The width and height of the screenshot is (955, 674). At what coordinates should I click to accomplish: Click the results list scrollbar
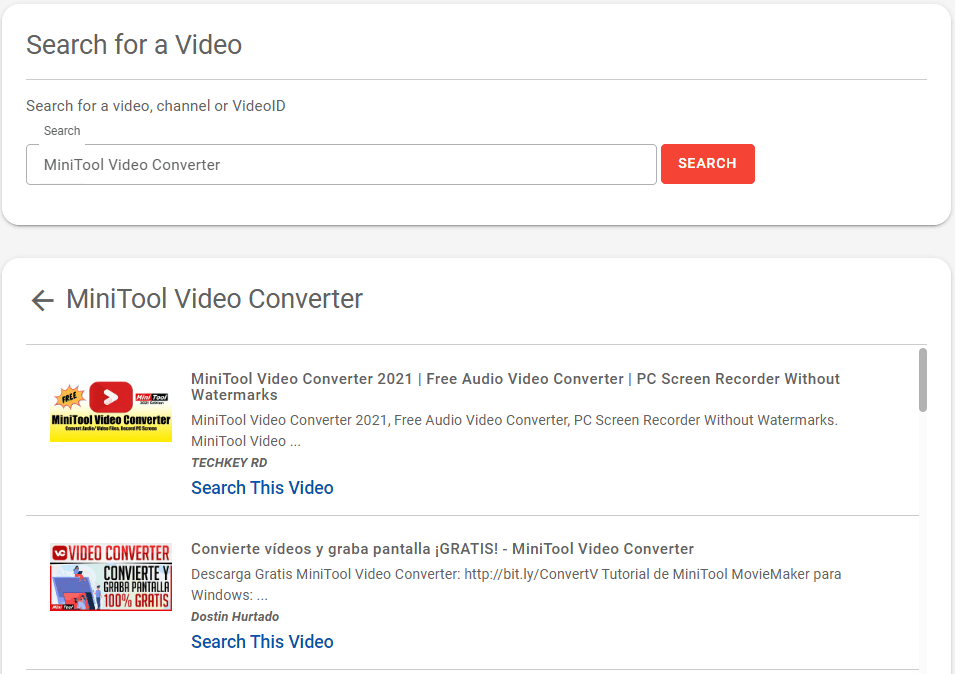point(923,380)
